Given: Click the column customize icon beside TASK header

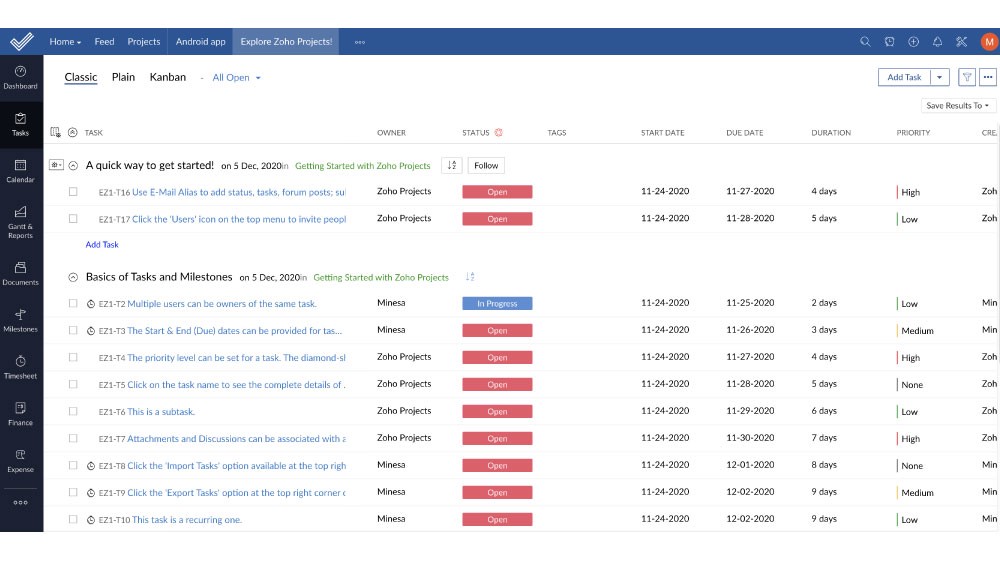Looking at the screenshot, I should (55, 132).
